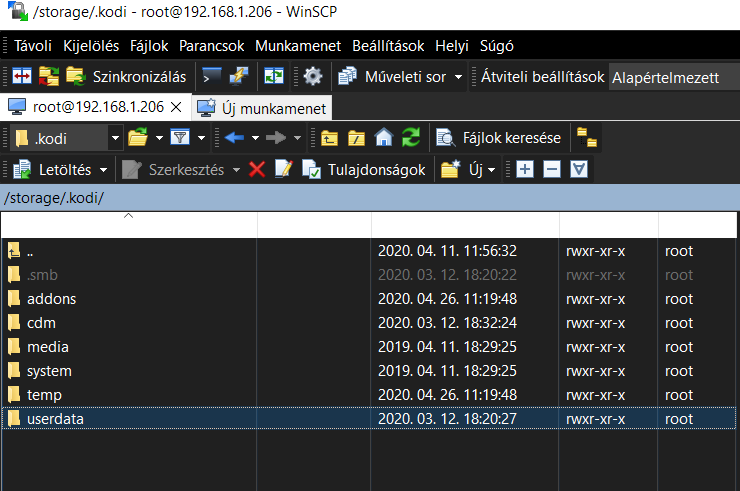
Task: Click Fájlok keresése find files button
Action: click(499, 138)
